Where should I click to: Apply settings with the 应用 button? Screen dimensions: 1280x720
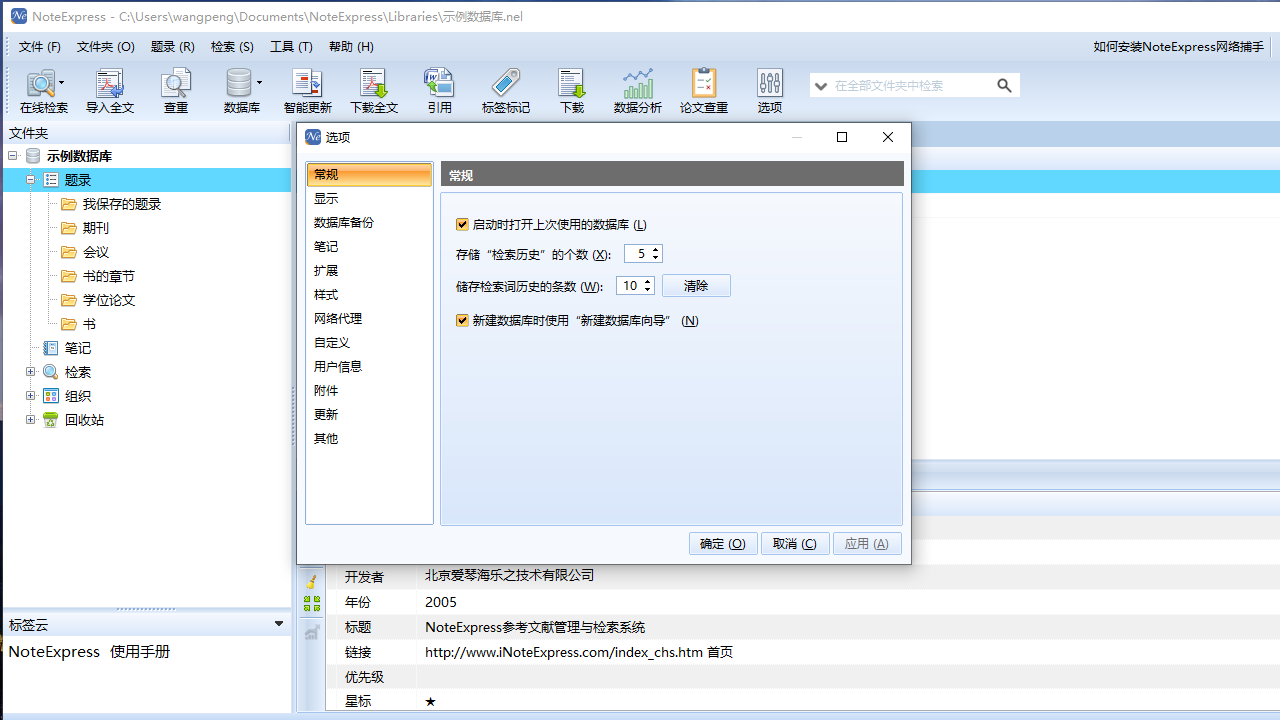click(867, 543)
